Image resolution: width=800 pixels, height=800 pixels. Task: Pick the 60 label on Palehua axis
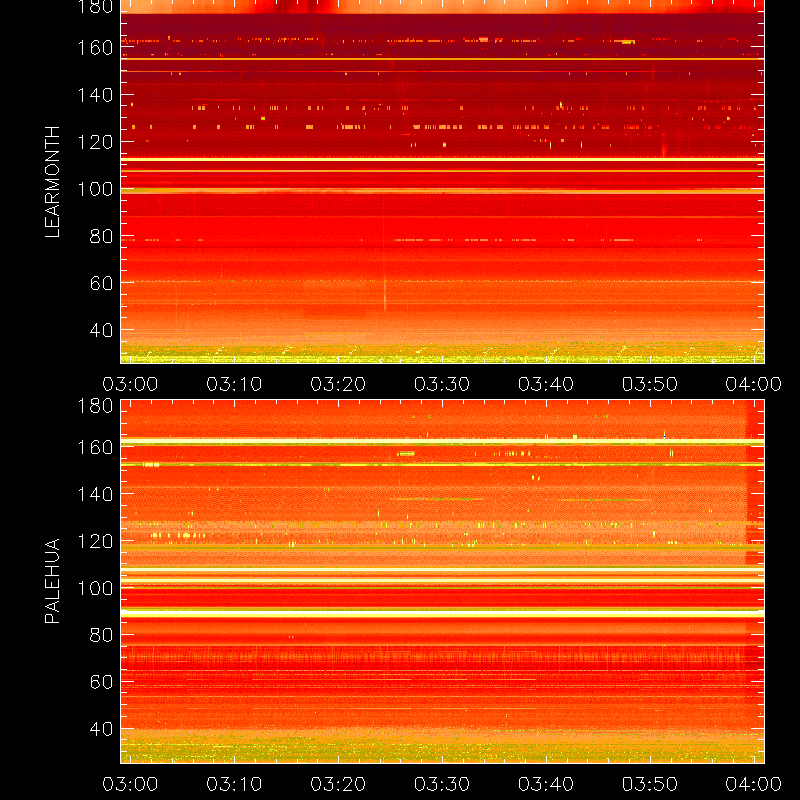[x=102, y=682]
